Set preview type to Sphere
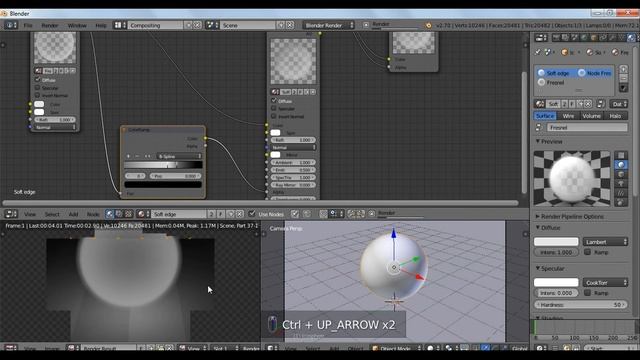The height and width of the screenshot is (360, 640). tap(621, 165)
